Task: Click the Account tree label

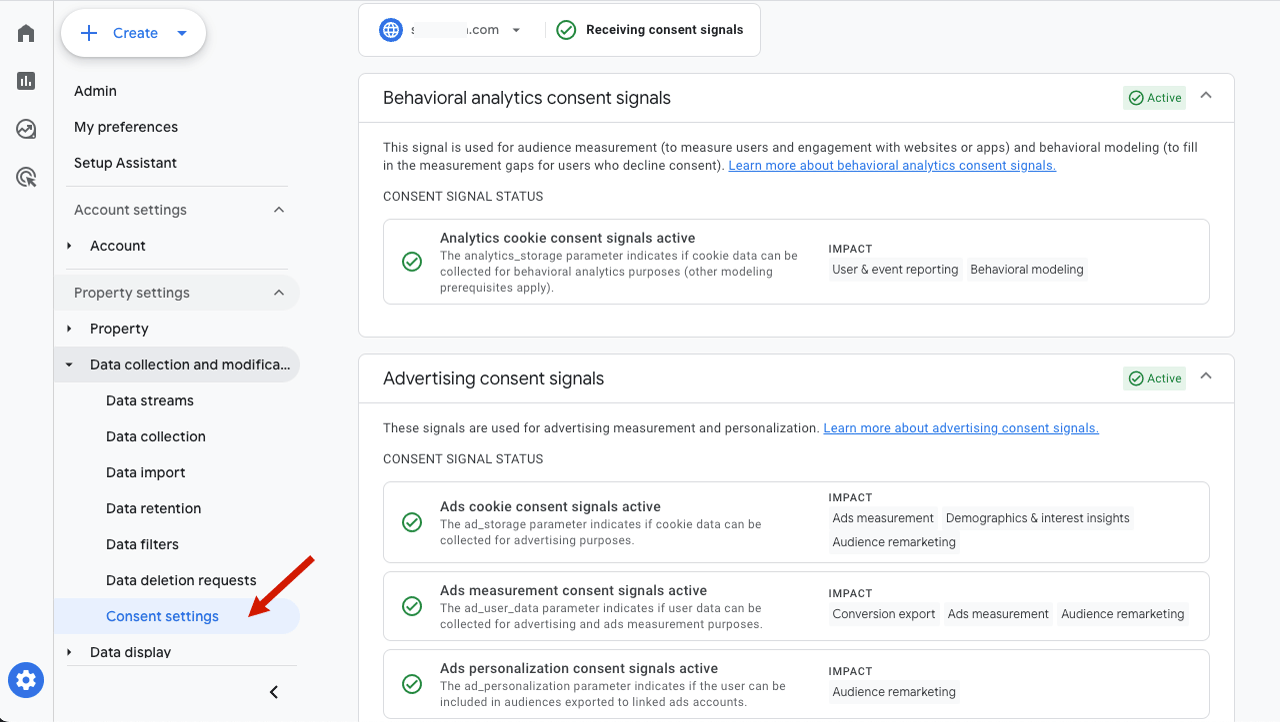Action: [118, 246]
